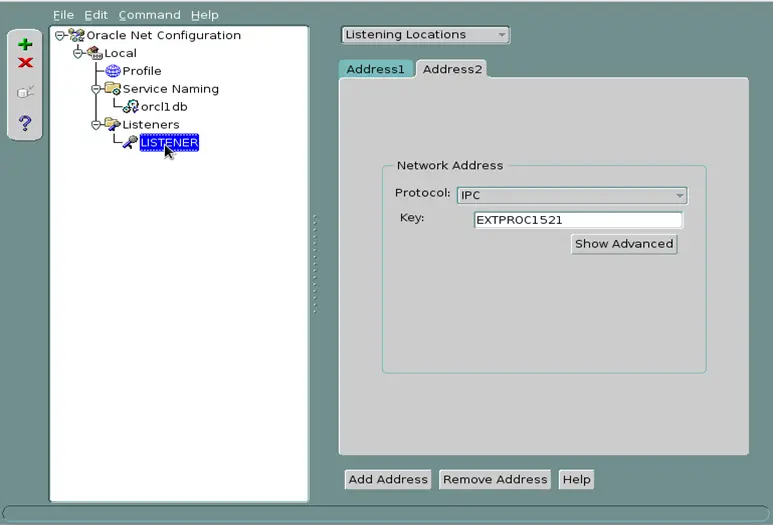Screen dimensions: 773x525
Task: Select the orcl1db service entry
Action: pos(164,106)
